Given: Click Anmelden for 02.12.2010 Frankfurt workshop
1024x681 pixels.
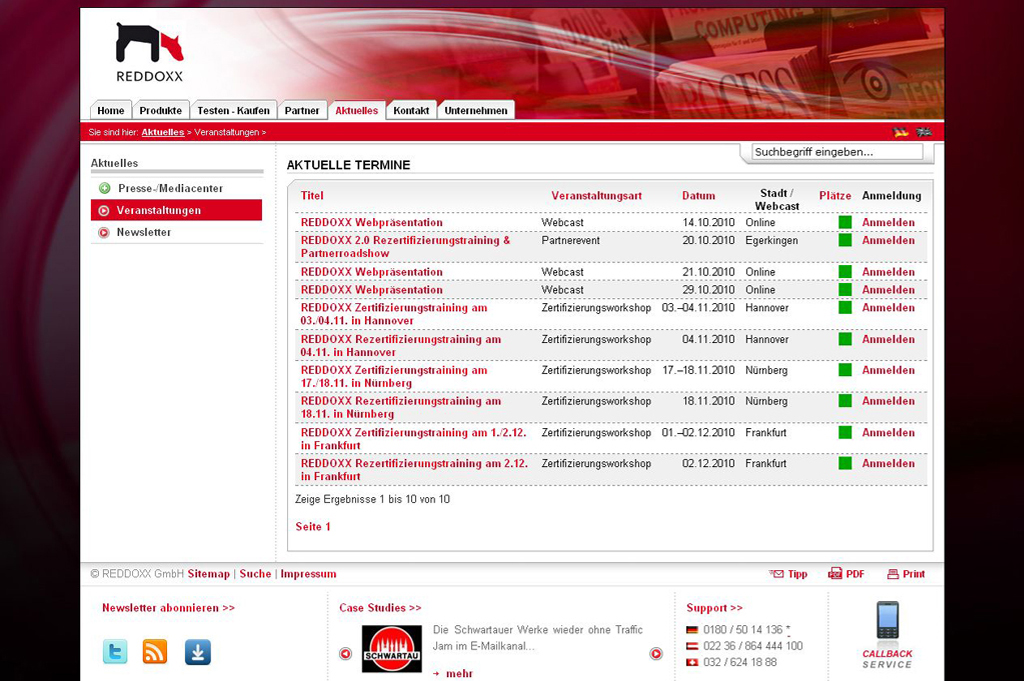Looking at the screenshot, I should (x=888, y=463).
